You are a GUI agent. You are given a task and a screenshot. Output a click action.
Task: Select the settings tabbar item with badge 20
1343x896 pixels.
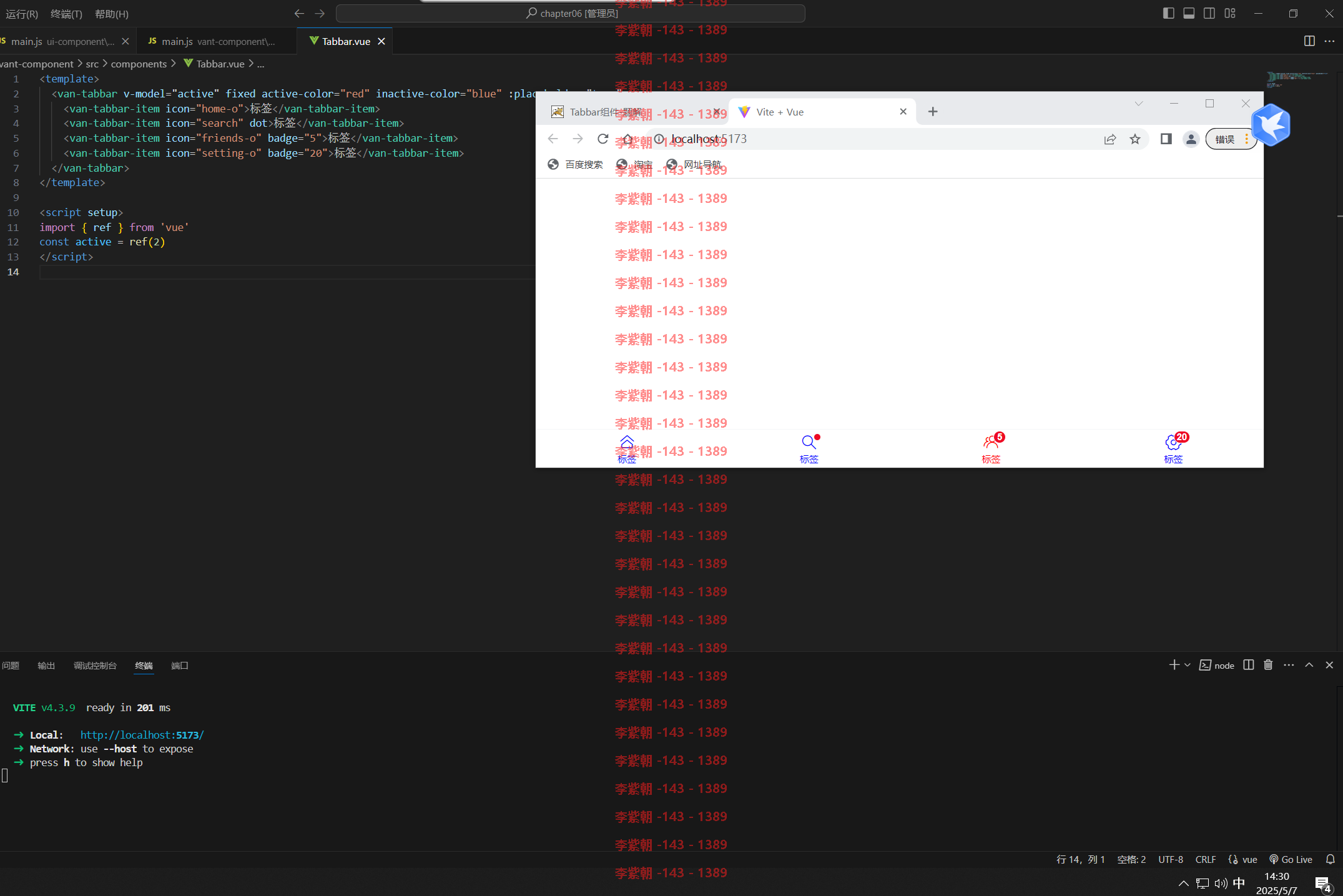pos(1174,449)
